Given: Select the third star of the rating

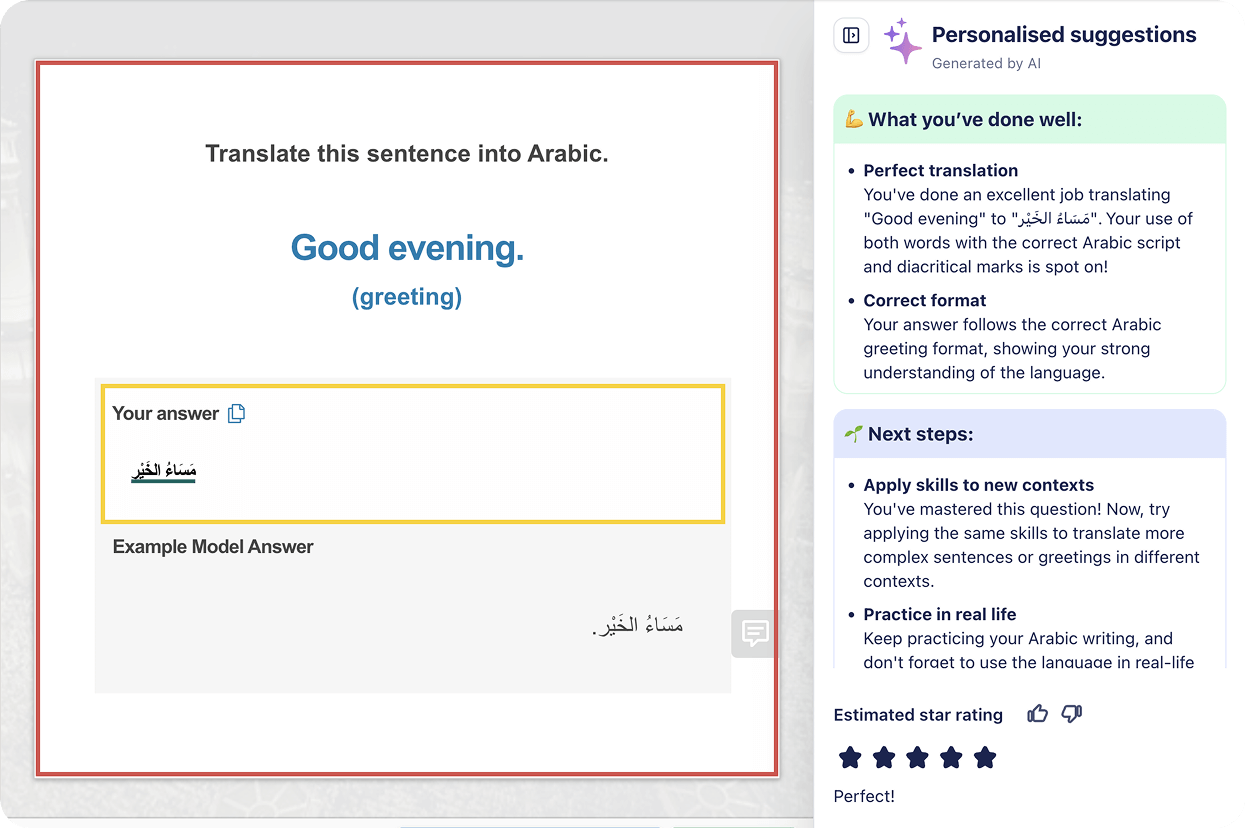Looking at the screenshot, I should coord(918,757).
